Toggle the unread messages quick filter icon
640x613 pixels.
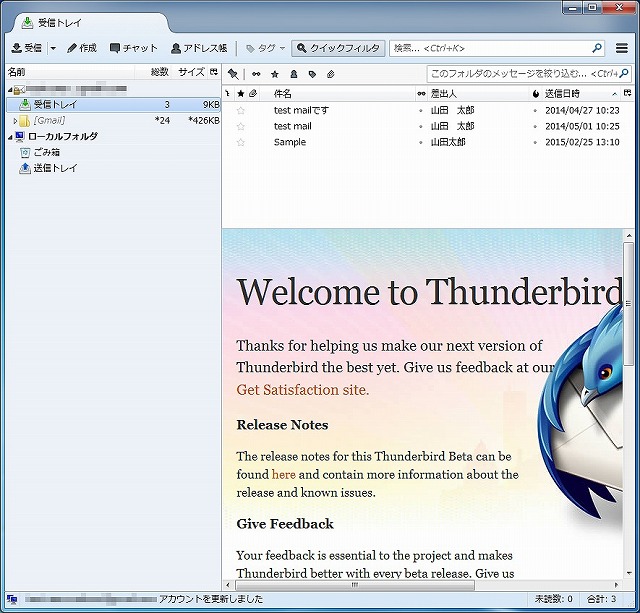tap(256, 74)
